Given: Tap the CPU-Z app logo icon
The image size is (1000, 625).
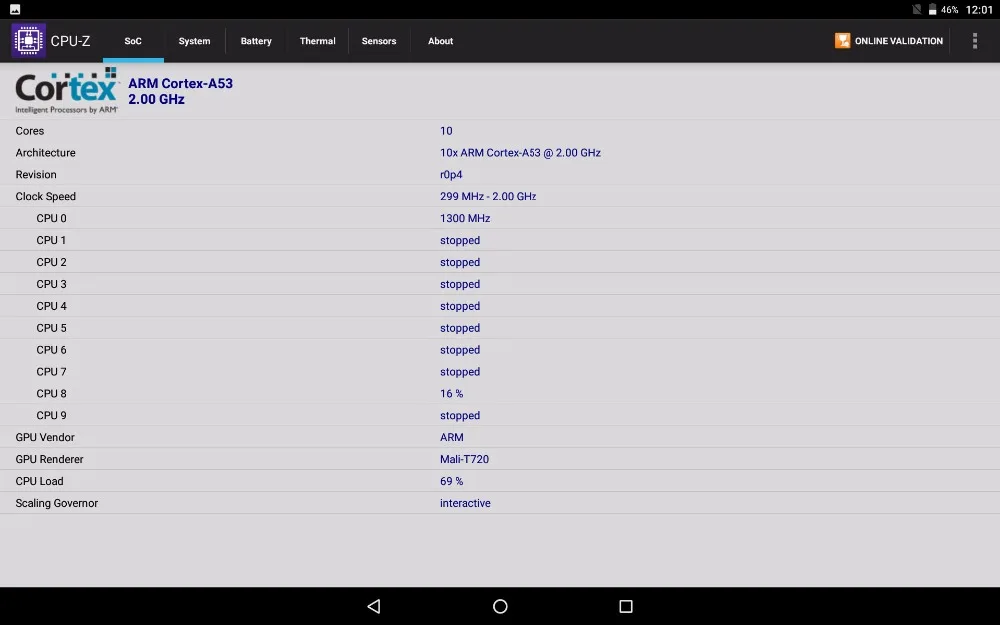Looking at the screenshot, I should (29, 40).
